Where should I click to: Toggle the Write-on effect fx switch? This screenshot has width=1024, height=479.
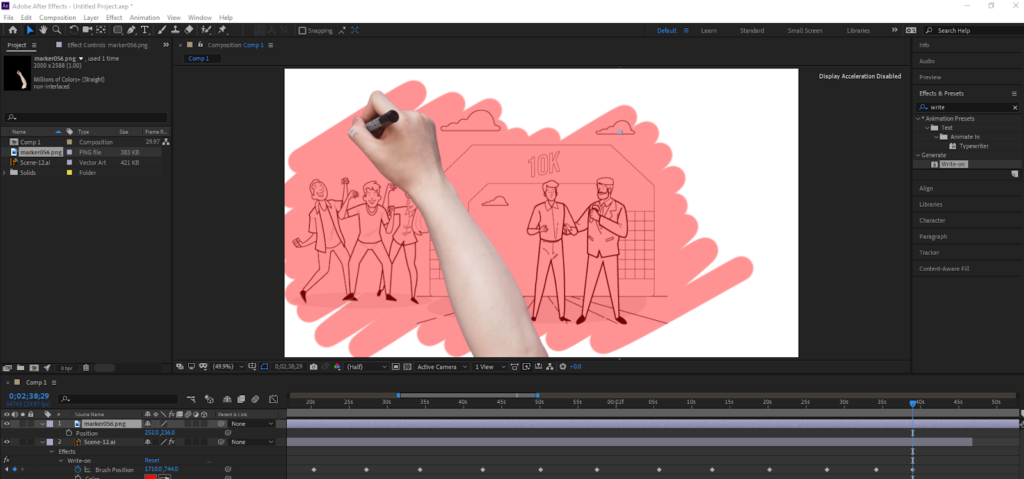tap(7, 460)
